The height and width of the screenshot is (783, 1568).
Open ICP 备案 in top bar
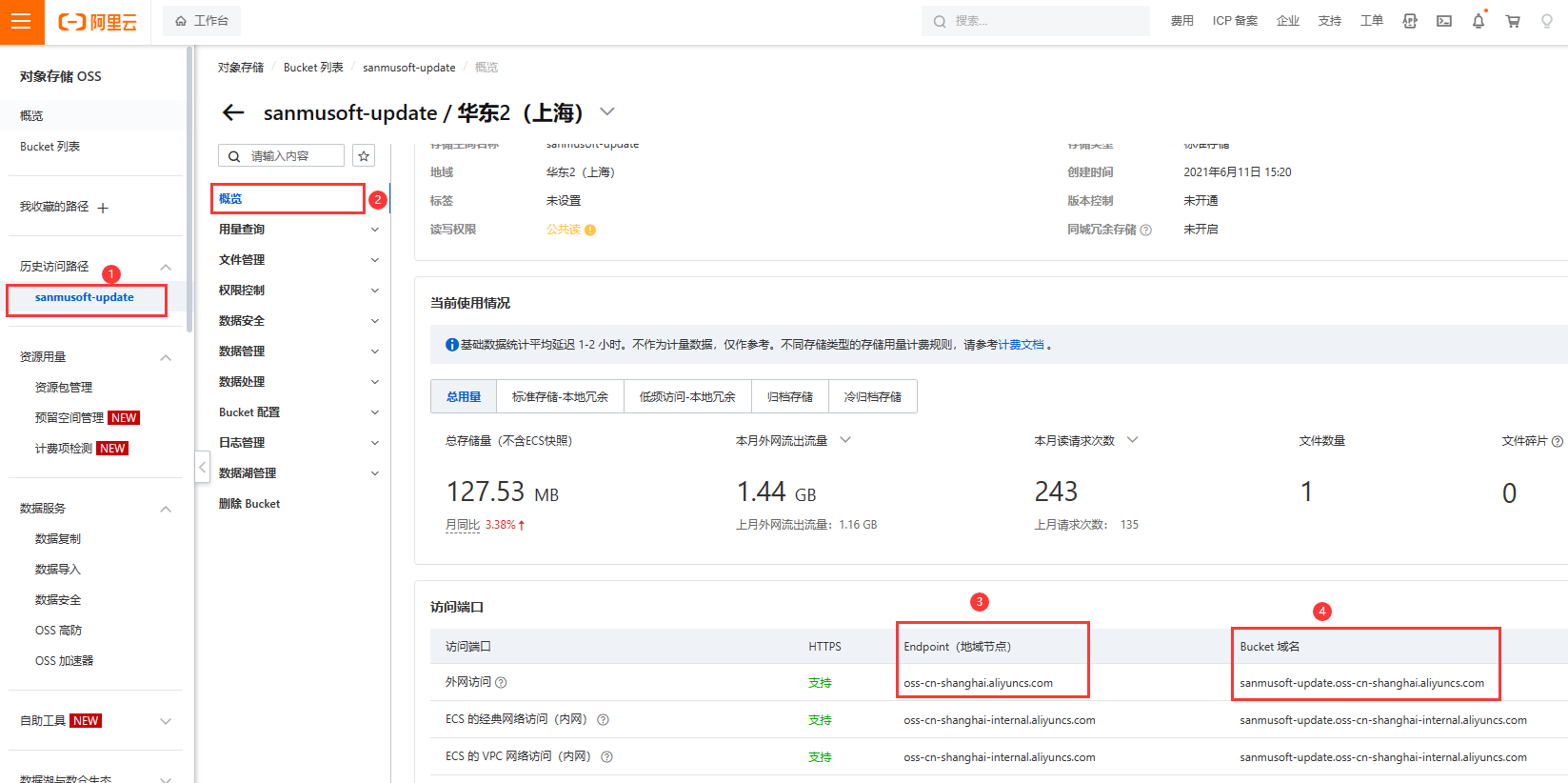(1235, 21)
